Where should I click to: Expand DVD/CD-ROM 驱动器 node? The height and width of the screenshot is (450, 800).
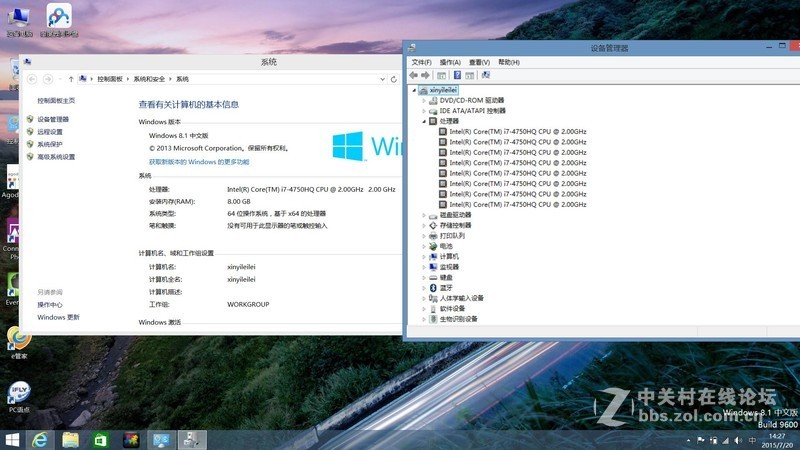tap(423, 101)
